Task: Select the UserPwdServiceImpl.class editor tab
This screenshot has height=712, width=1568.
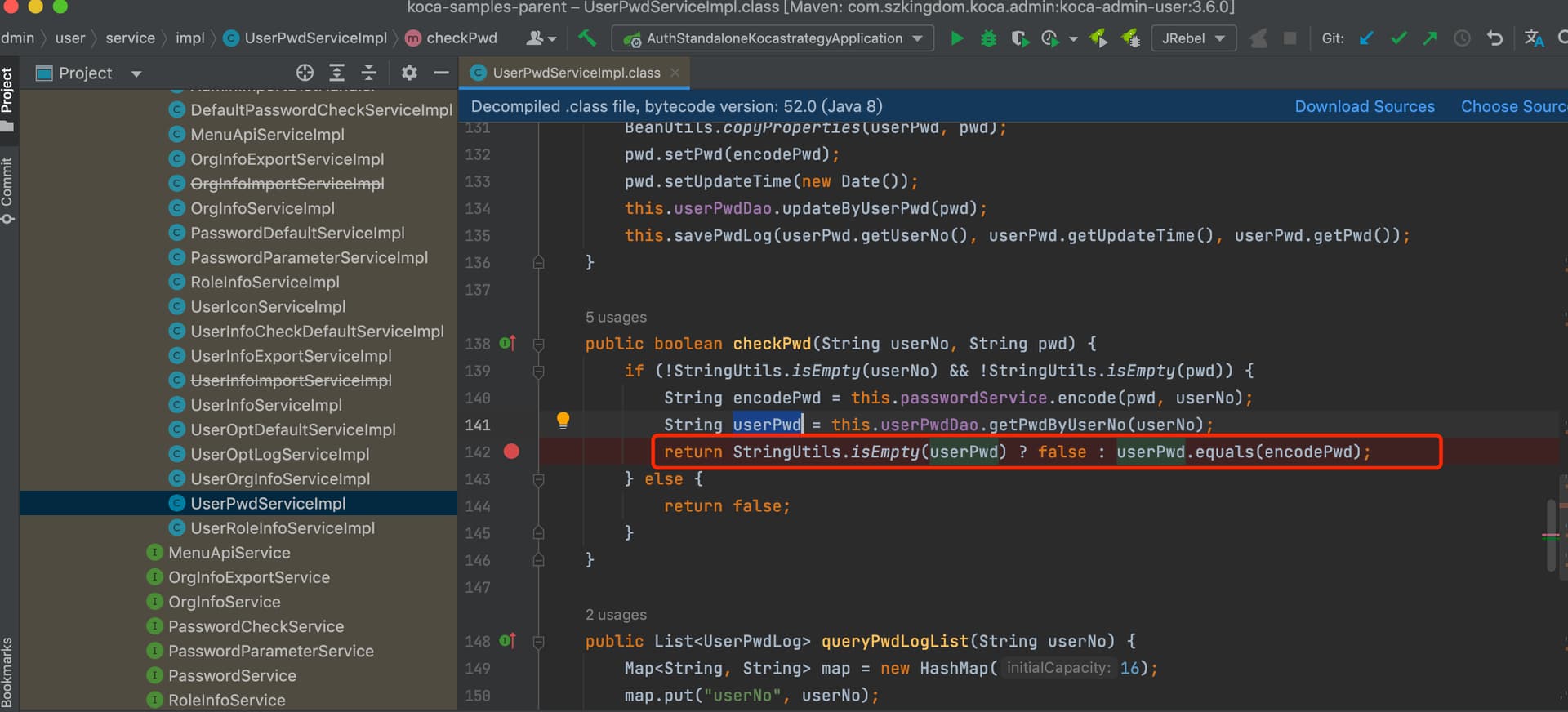Action: point(576,73)
